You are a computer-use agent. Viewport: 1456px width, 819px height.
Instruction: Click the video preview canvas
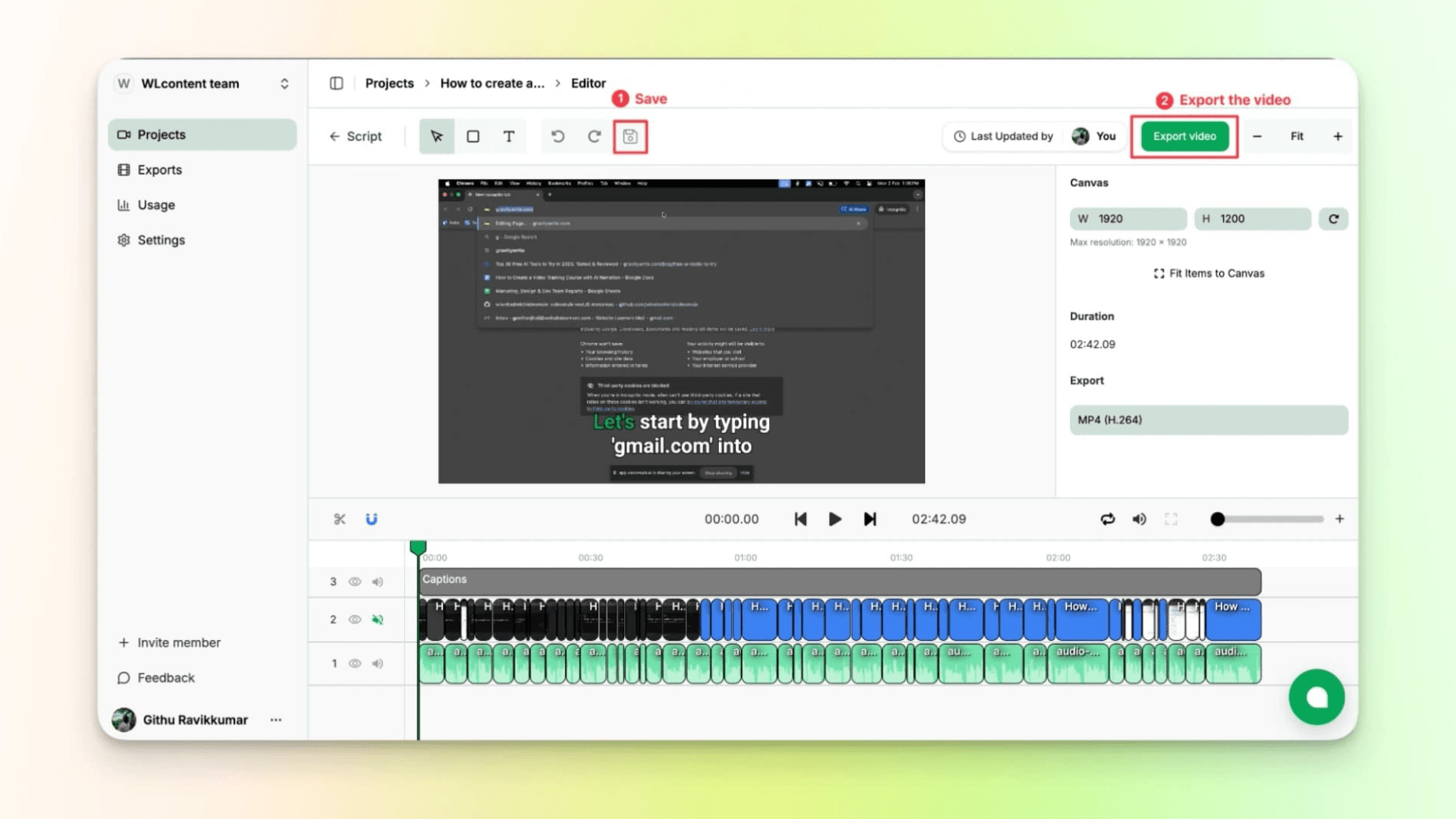click(682, 331)
